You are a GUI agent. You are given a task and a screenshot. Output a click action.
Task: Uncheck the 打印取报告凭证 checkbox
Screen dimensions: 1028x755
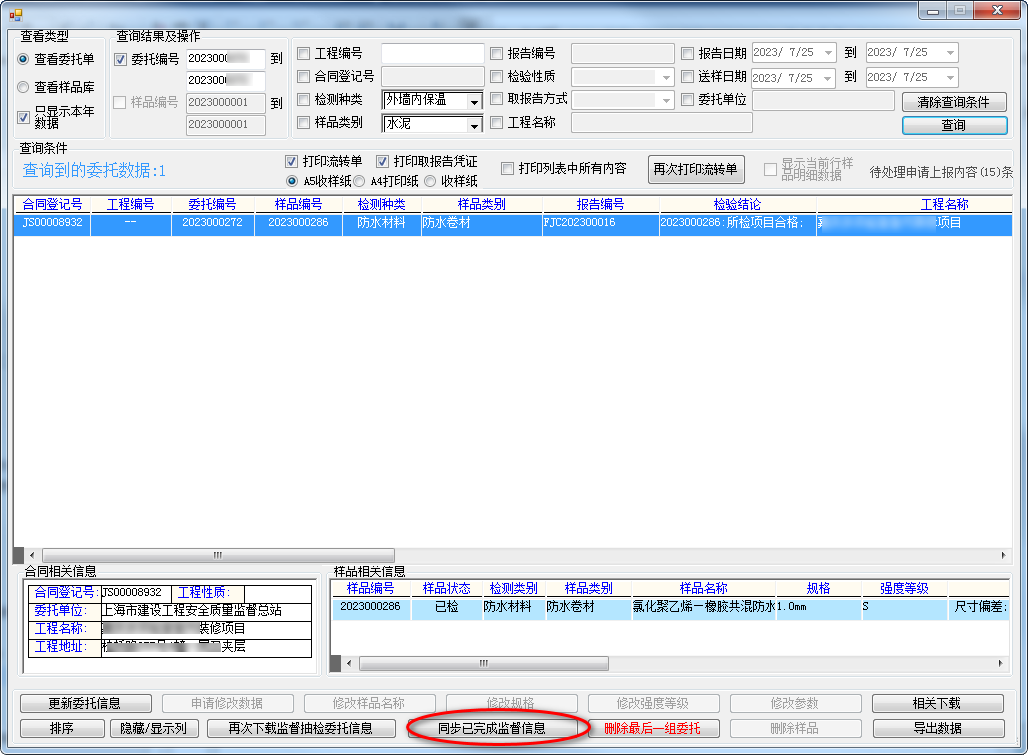click(x=382, y=161)
